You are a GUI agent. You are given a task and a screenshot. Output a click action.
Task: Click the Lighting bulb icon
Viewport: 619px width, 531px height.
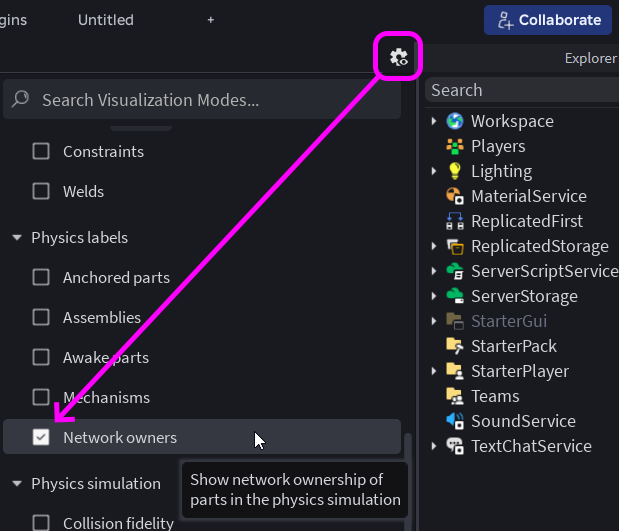[x=455, y=171]
